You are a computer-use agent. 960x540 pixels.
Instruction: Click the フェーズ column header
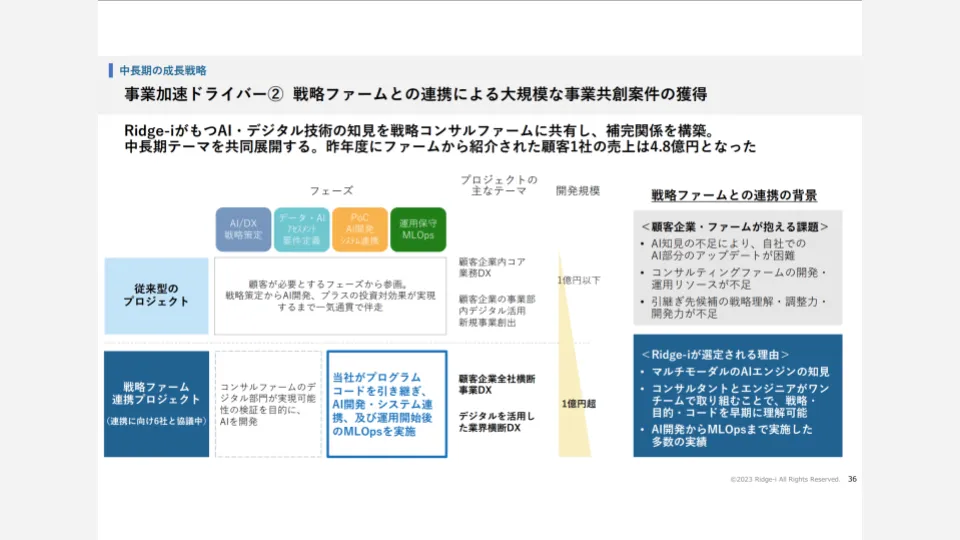pos(331,190)
